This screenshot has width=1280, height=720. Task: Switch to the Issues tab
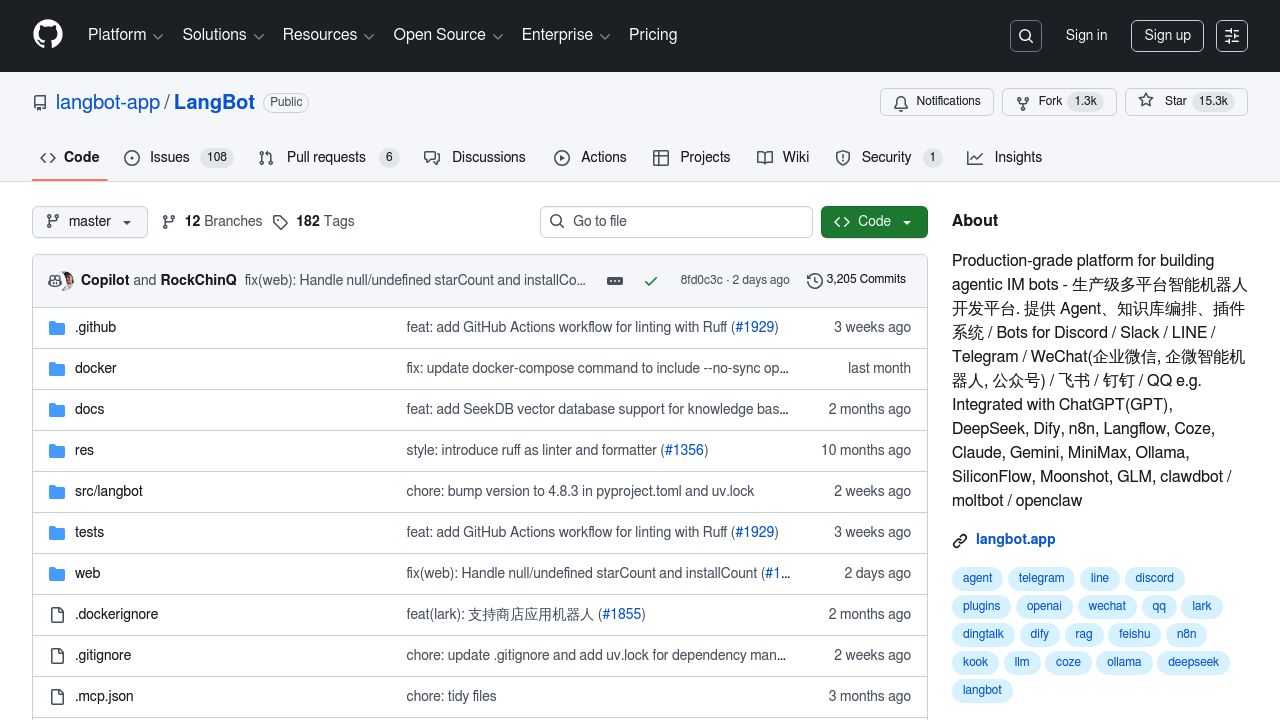tap(178, 158)
